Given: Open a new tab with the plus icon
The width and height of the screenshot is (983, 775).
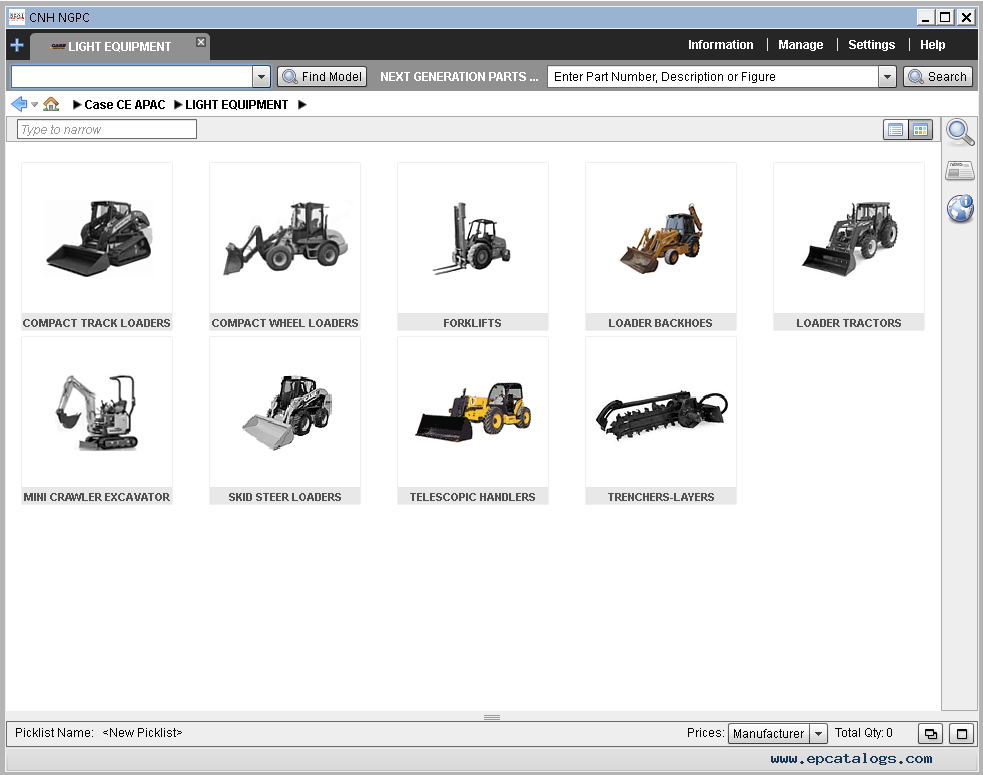Looking at the screenshot, I should (17, 45).
